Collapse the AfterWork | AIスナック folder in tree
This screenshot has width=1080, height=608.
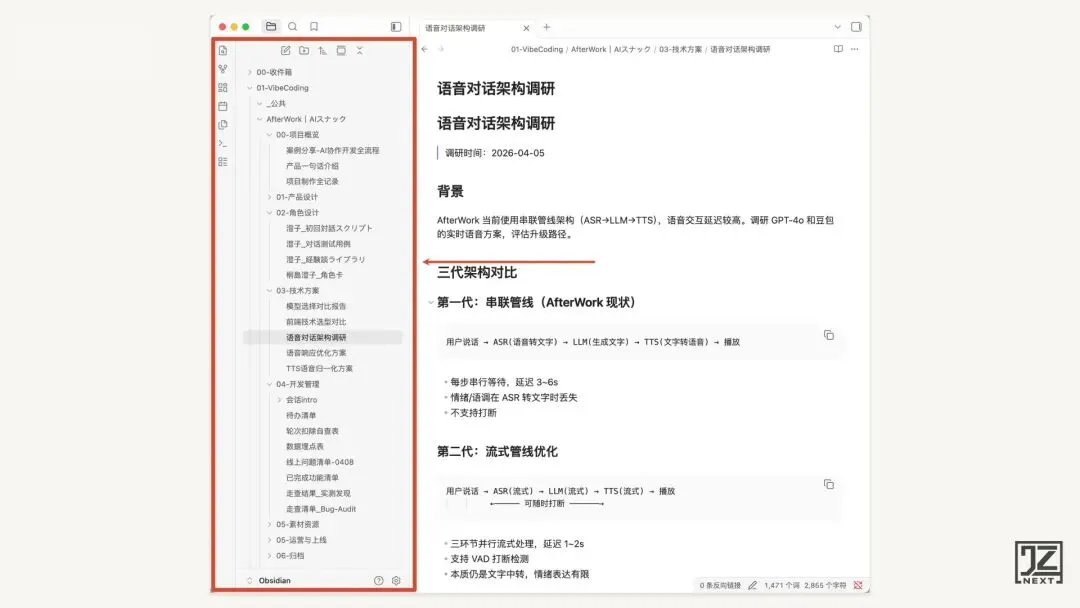click(260, 119)
